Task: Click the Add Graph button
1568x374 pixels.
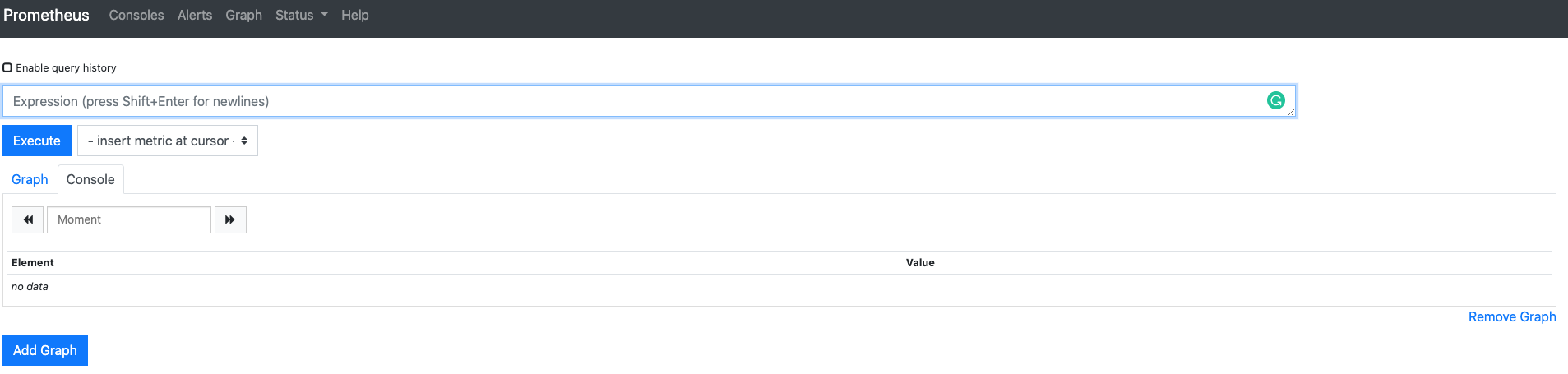Action: pyautogui.click(x=45, y=350)
